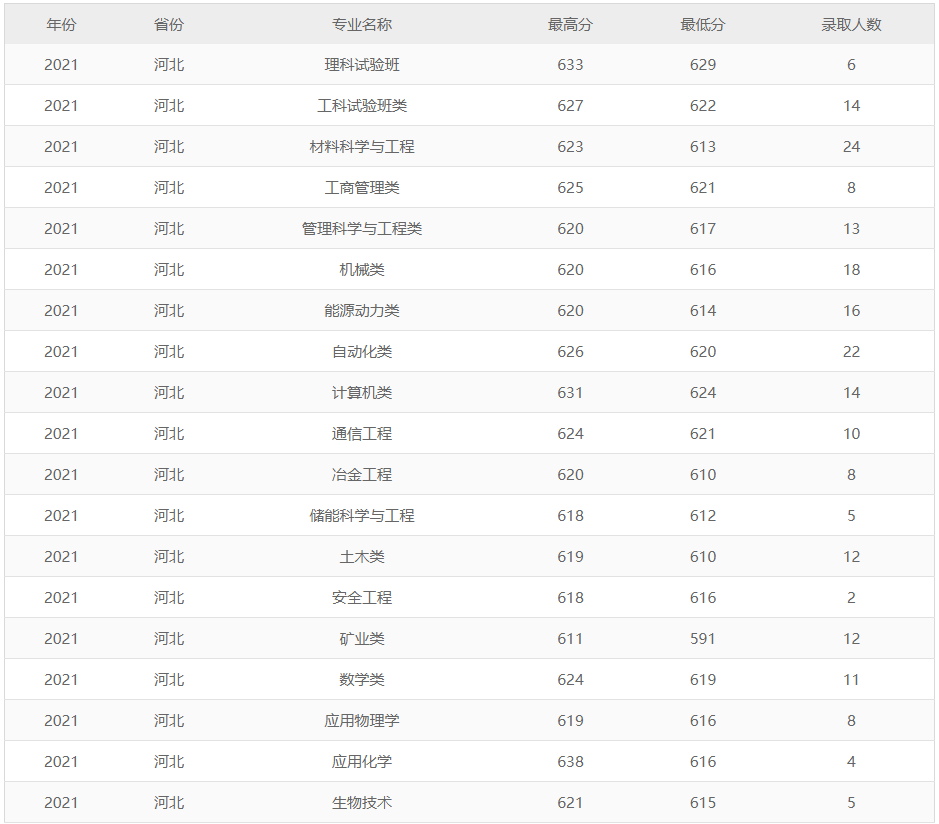
Task: Click the 年份 column header
Action: tap(61, 24)
